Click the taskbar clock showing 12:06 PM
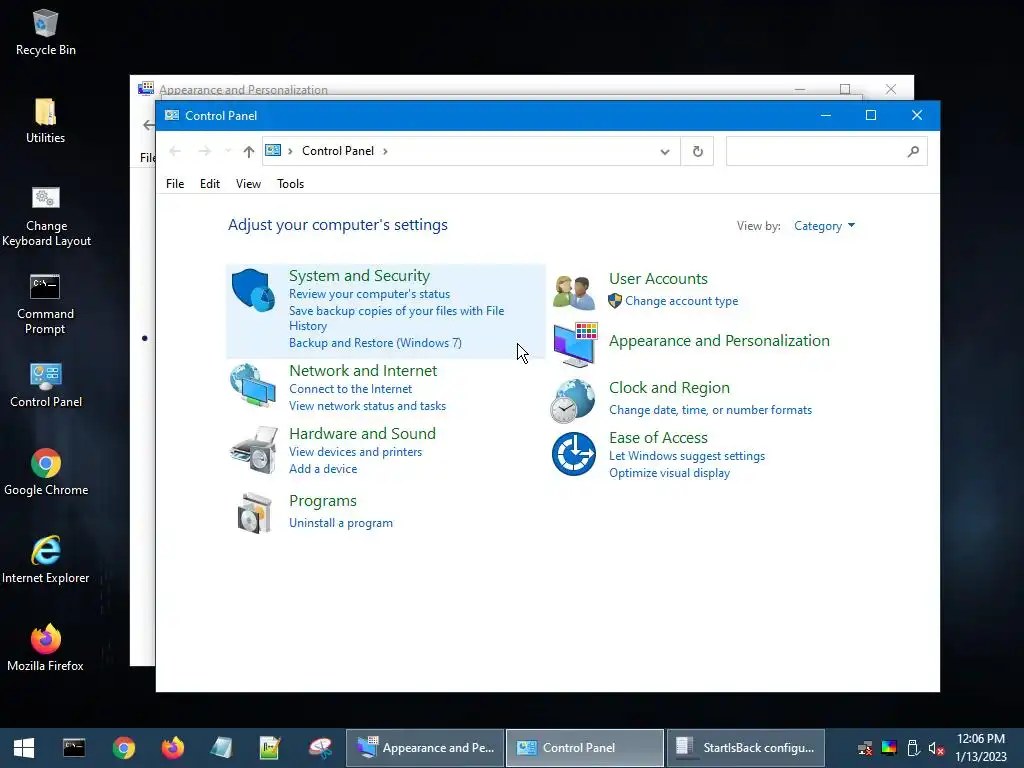This screenshot has height=768, width=1024. 981,748
